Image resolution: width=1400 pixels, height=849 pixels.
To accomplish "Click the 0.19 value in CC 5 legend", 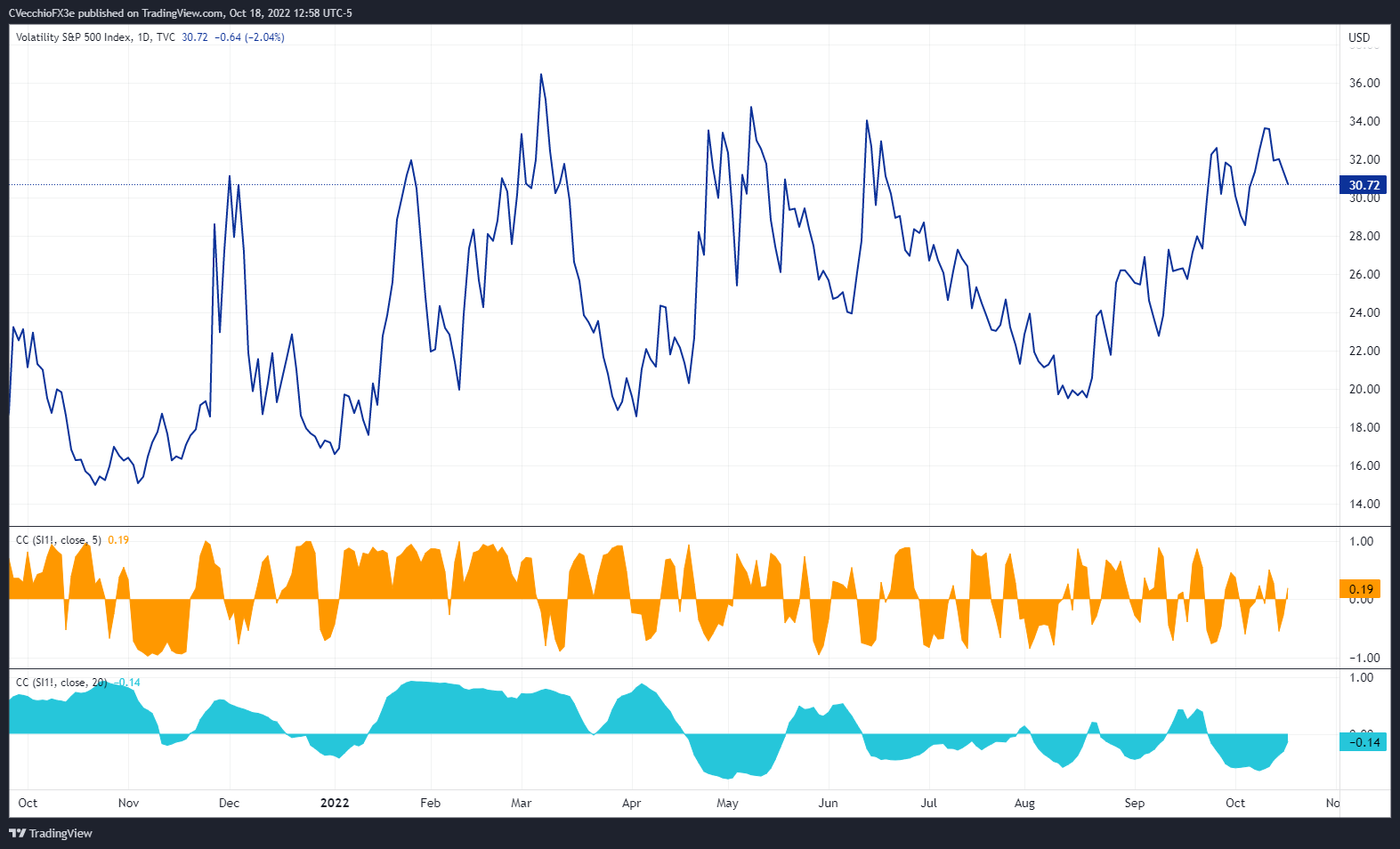I will (118, 540).
